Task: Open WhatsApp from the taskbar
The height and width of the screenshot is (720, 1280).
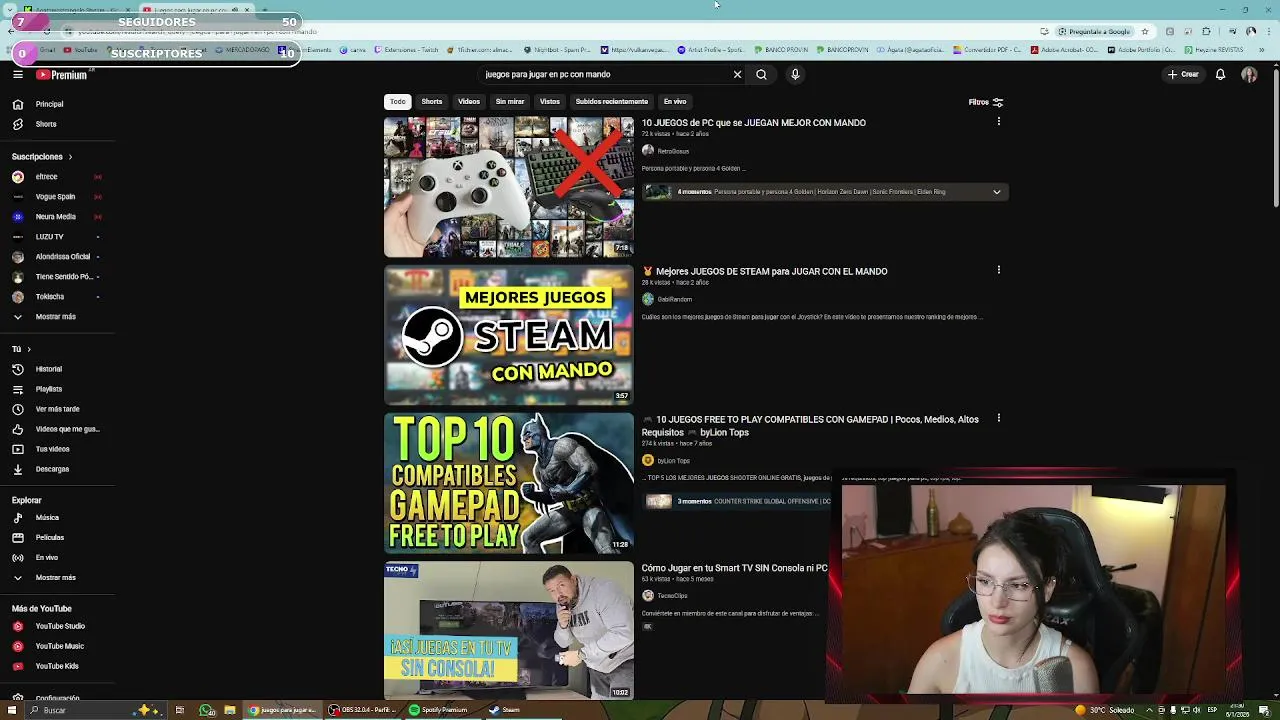Action: tap(207, 710)
